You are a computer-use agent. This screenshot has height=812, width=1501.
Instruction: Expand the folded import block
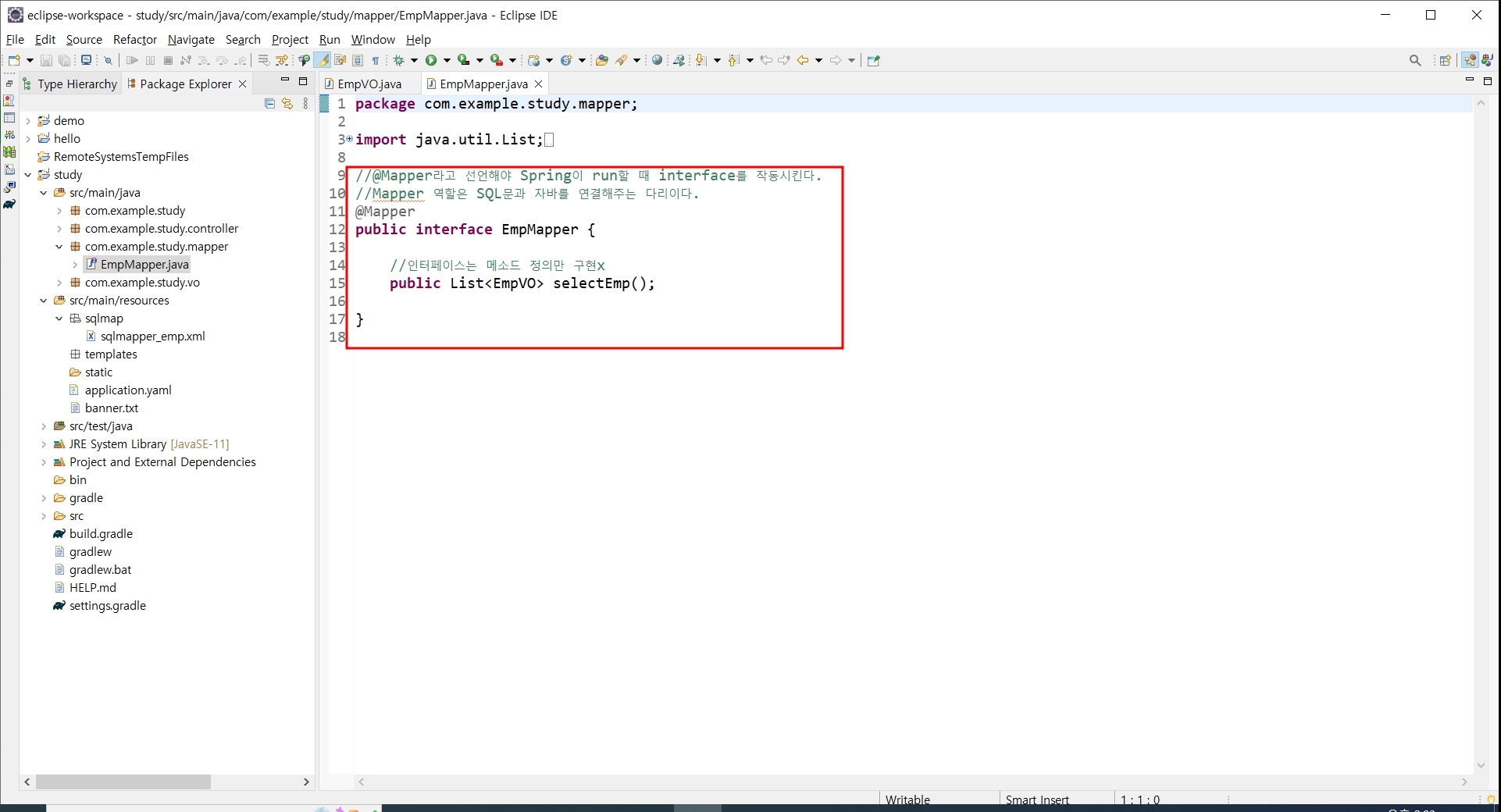click(x=349, y=139)
